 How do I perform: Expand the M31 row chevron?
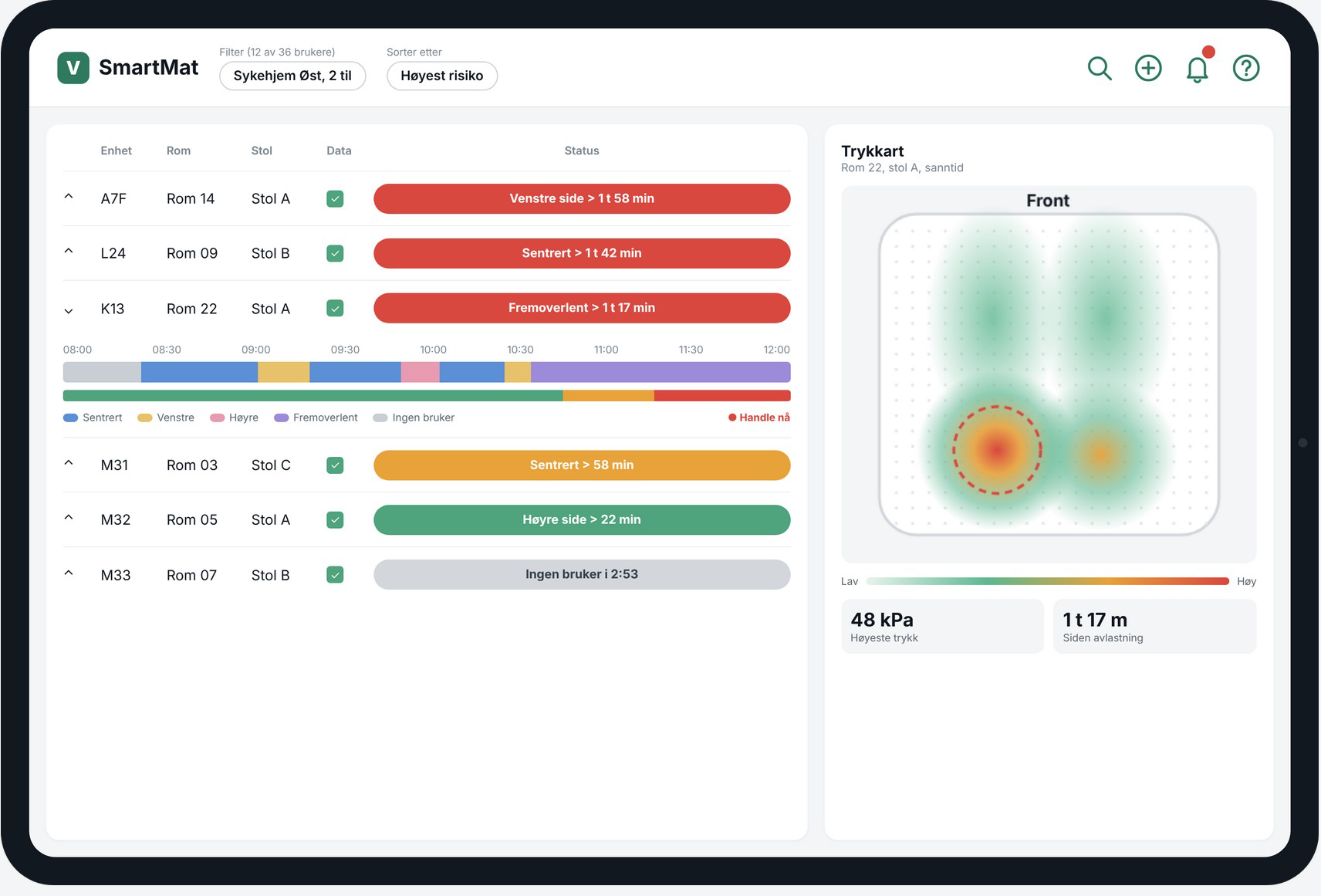point(69,463)
